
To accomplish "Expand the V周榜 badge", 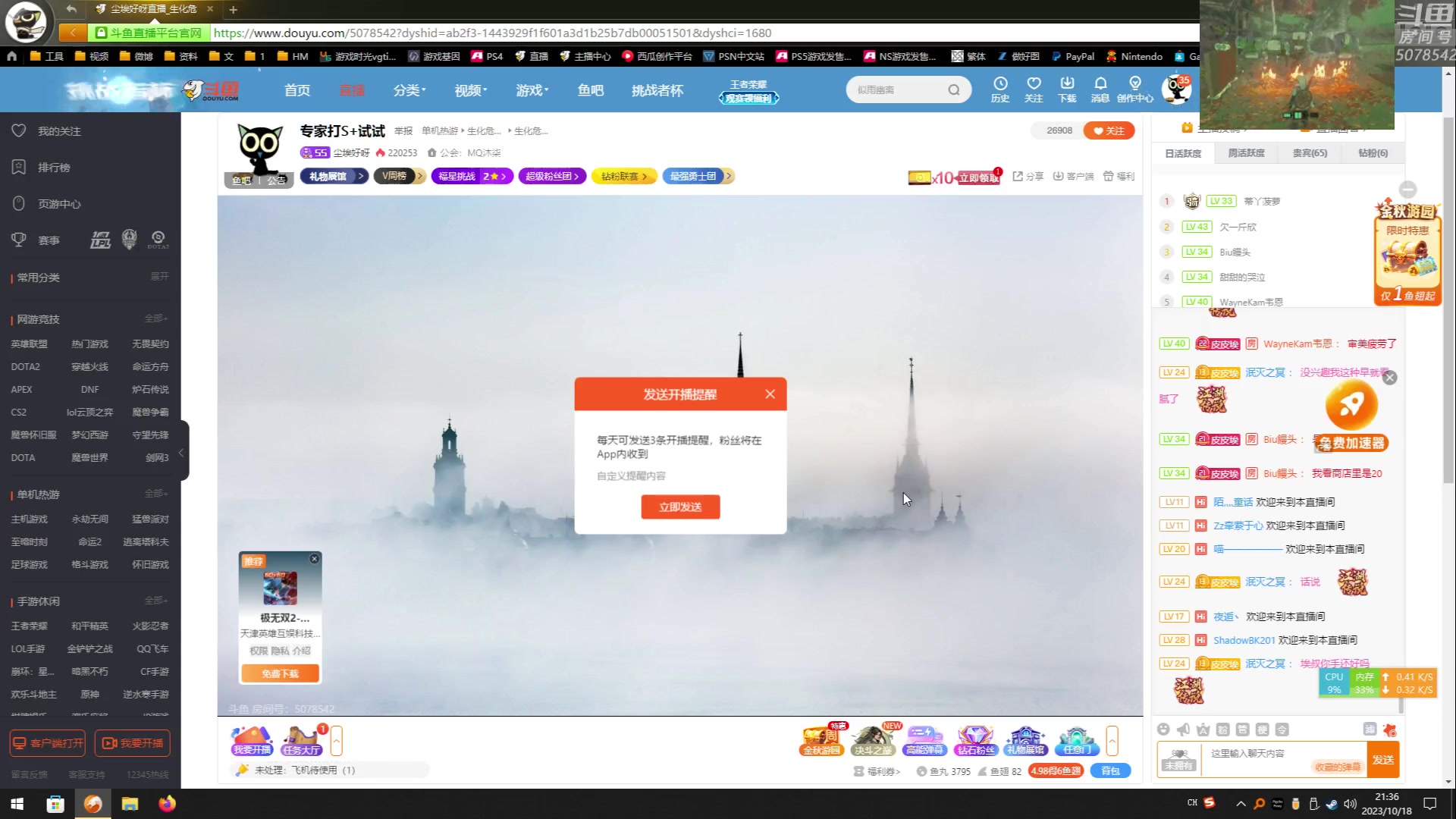I will tap(400, 176).
